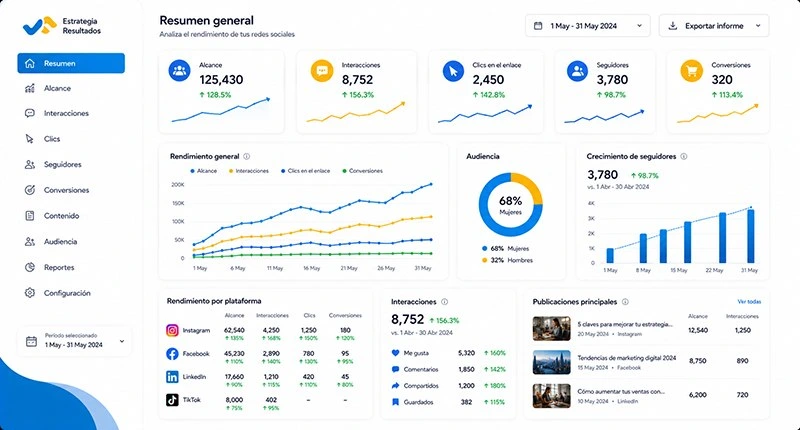Image resolution: width=800 pixels, height=430 pixels.
Task: Click the 125,430 Alcance value
Action: click(221, 80)
